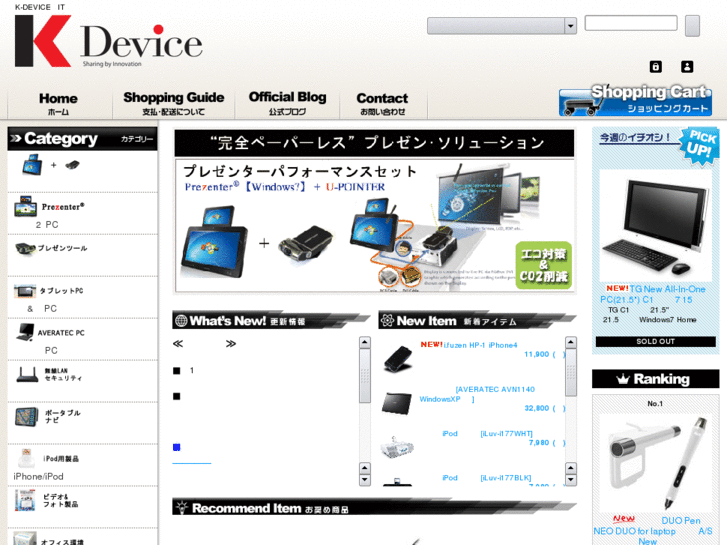Click the 32,800 price text
727x545 pixels.
(x=536, y=408)
